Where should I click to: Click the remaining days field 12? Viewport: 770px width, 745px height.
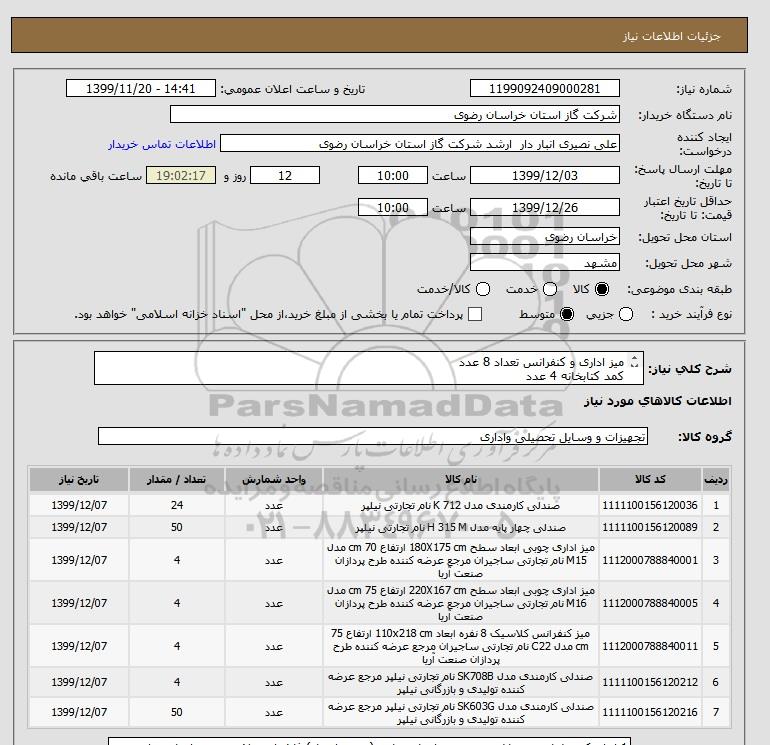pos(285,175)
